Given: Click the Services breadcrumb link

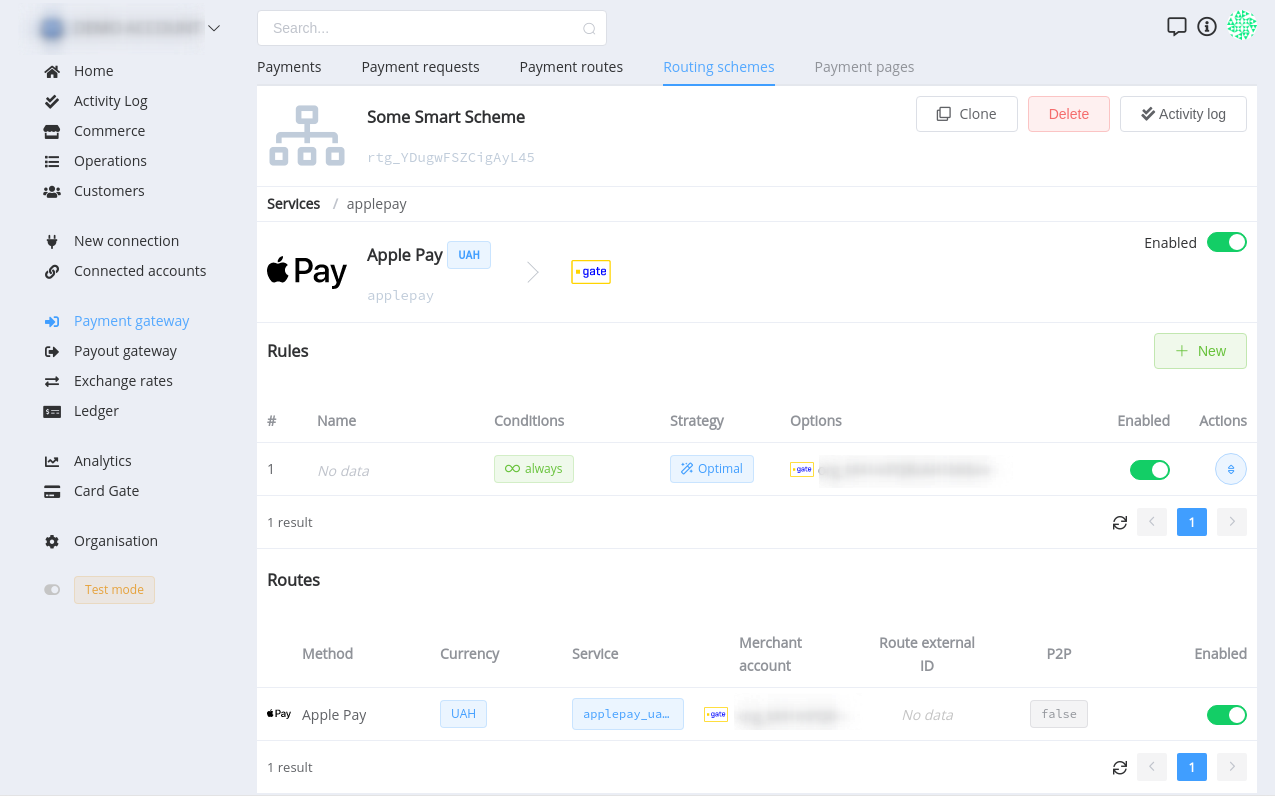Looking at the screenshot, I should point(294,204).
